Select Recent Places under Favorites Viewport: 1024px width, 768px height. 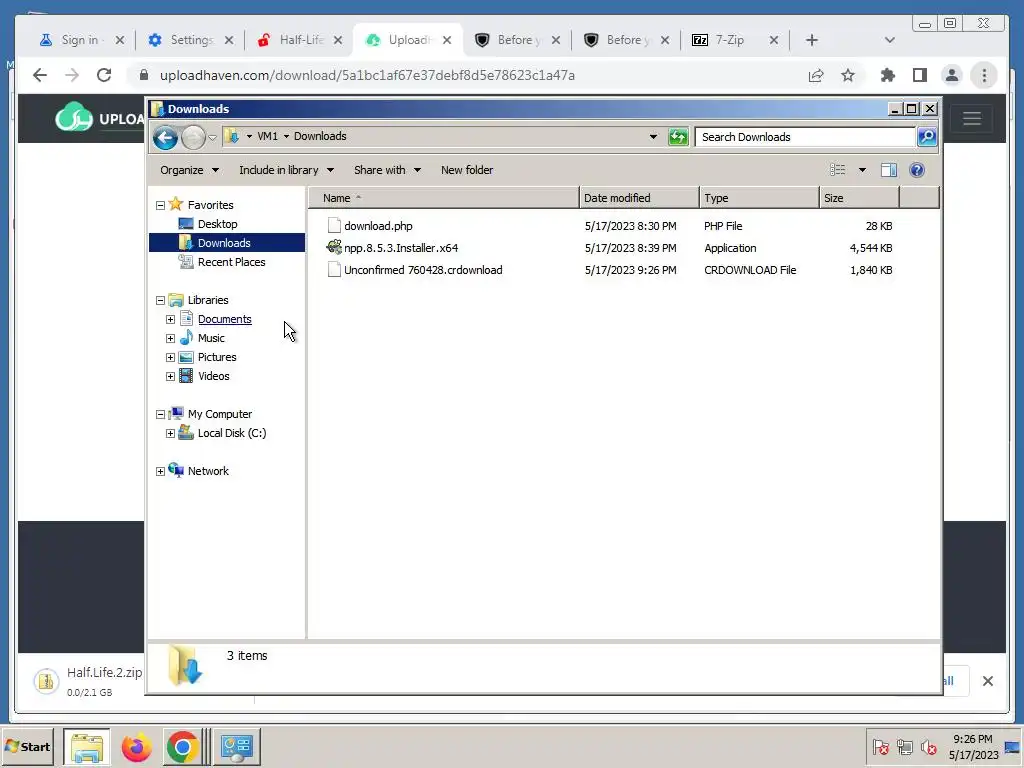pos(231,262)
